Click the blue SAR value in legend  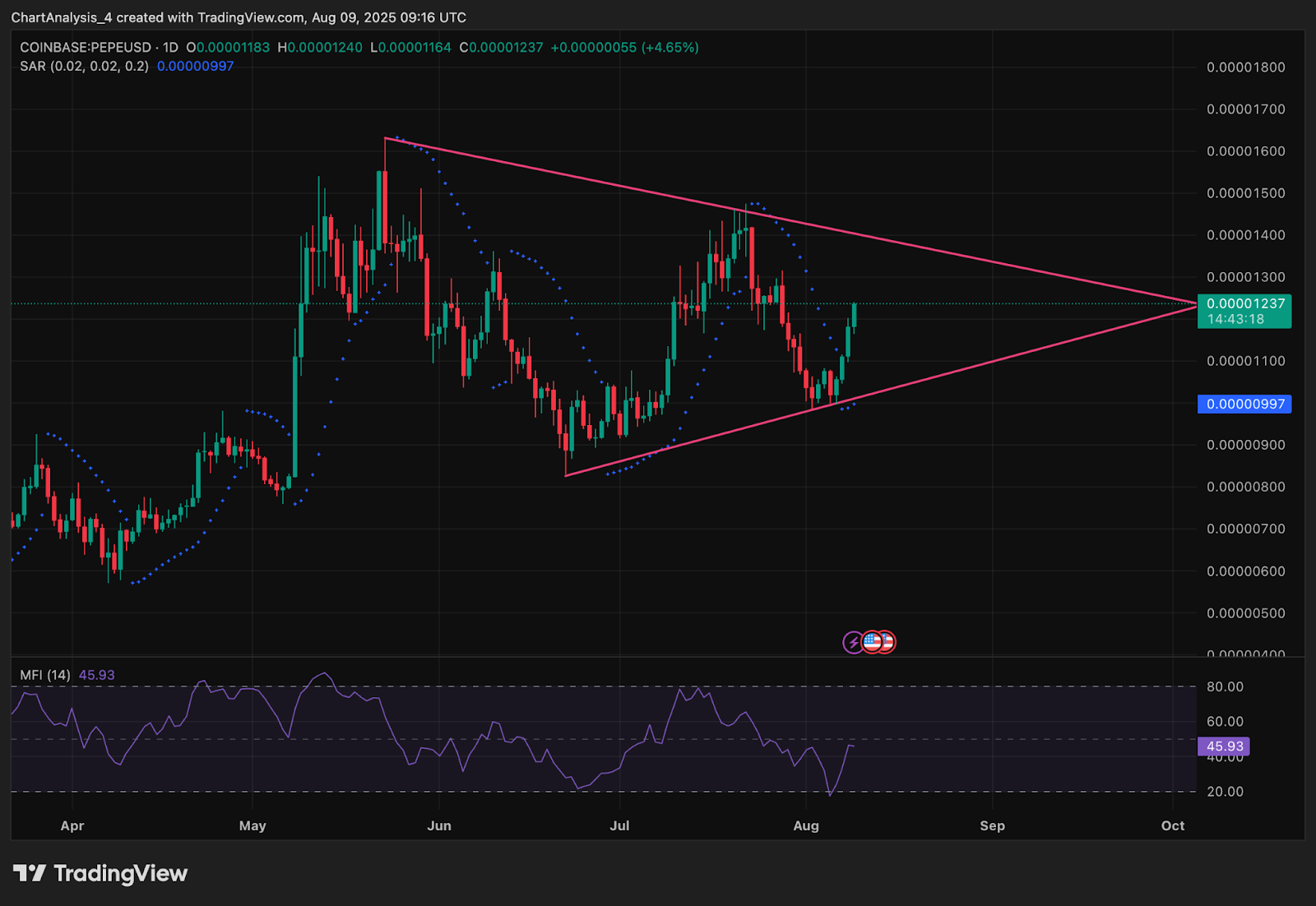[x=196, y=66]
